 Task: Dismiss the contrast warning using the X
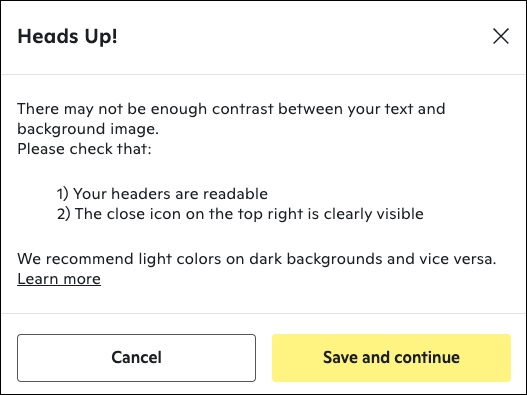(x=501, y=36)
